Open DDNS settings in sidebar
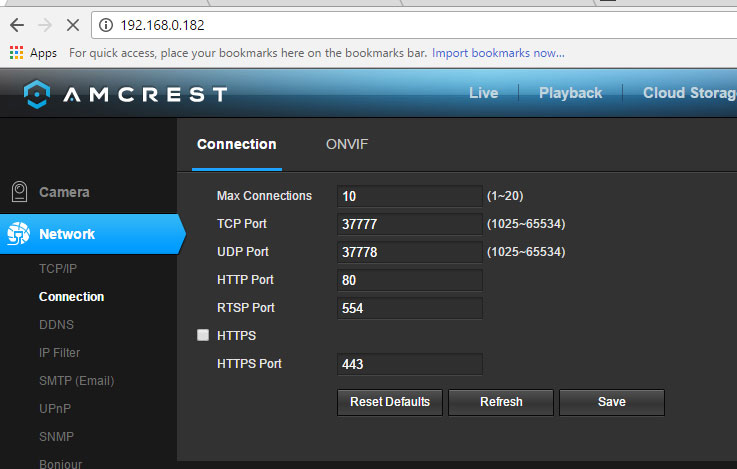Screen dimensions: 737x469 (x=56, y=324)
